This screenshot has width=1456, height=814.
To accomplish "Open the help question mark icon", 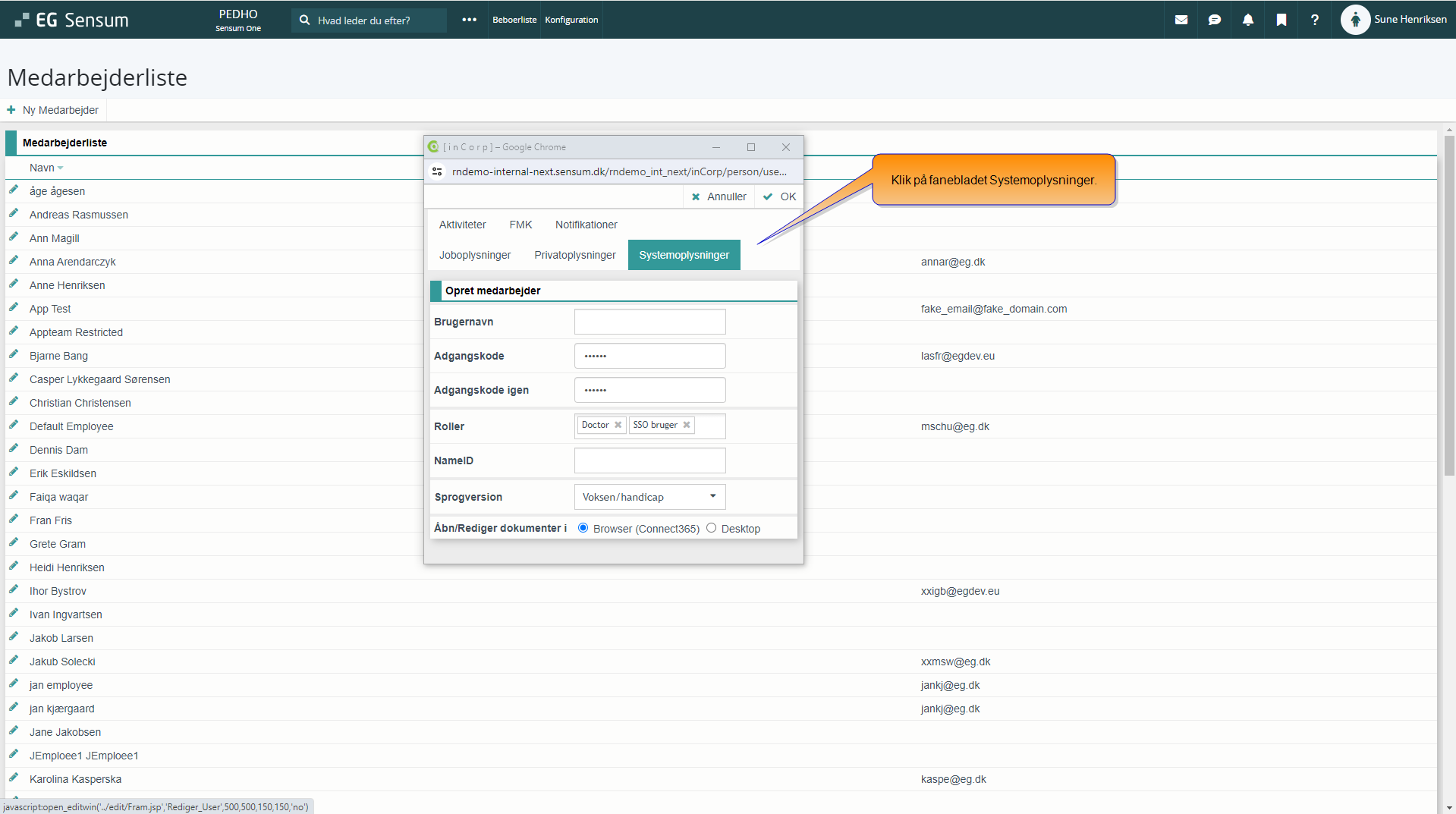I will pos(1314,20).
